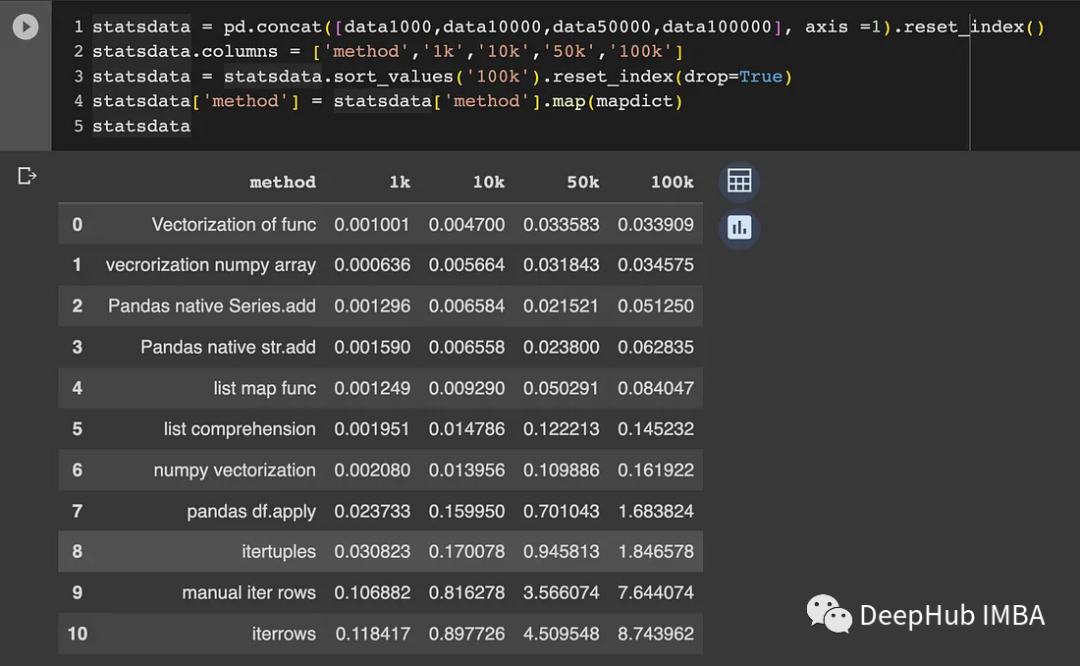Click the '10k' column header
This screenshot has width=1080, height=666.
coord(488,182)
